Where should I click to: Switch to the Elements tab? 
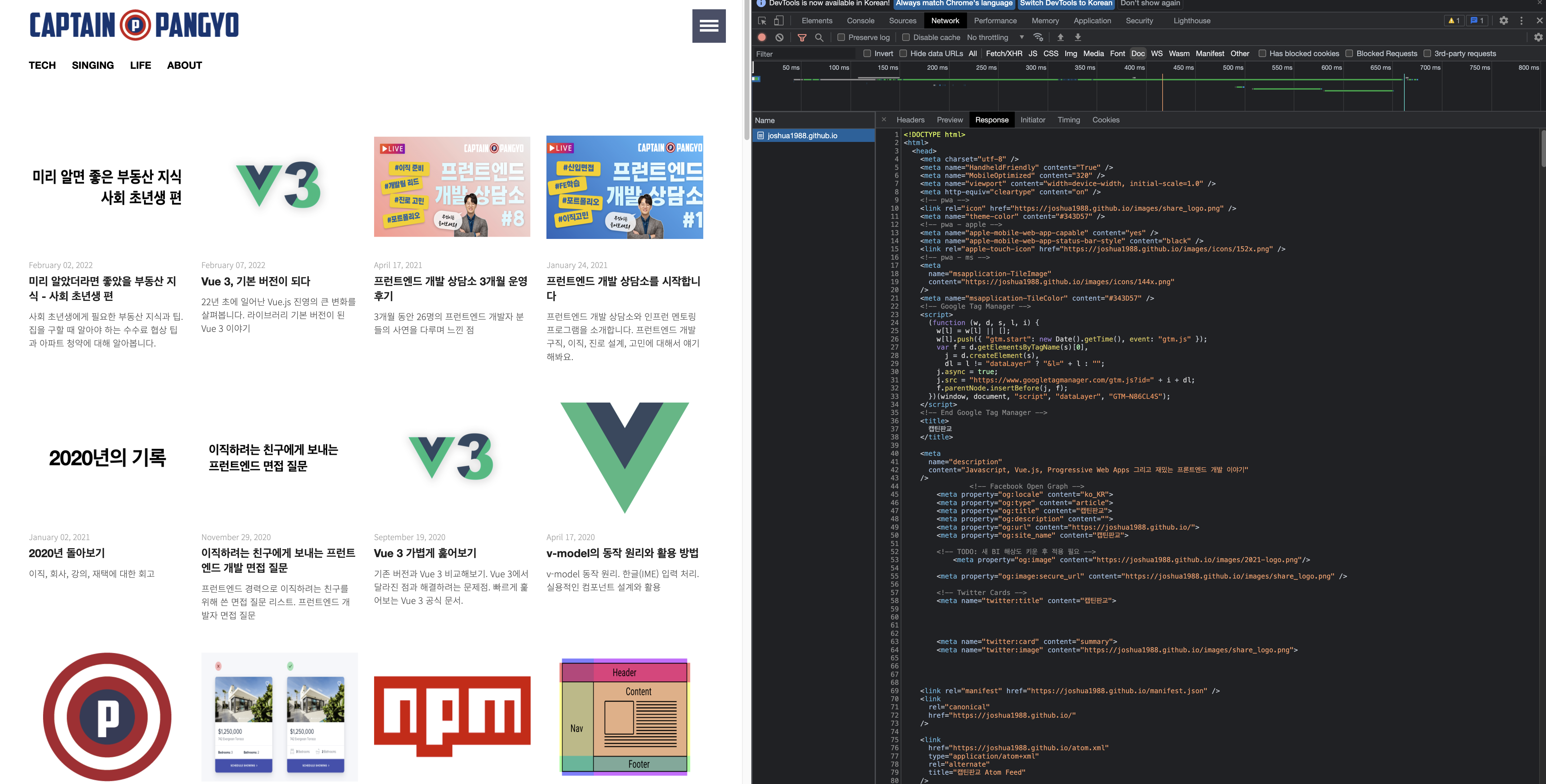click(x=817, y=20)
